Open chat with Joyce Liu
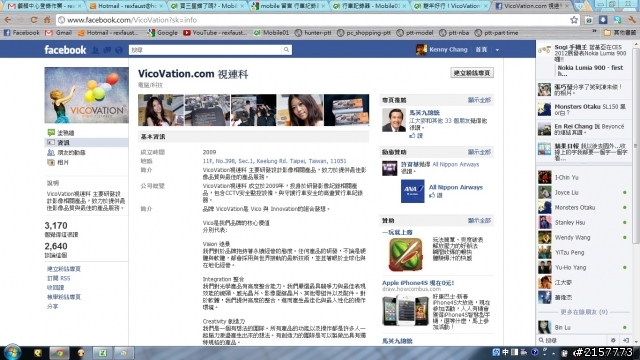Viewport: 640px width, 360px height. pyautogui.click(x=584, y=193)
